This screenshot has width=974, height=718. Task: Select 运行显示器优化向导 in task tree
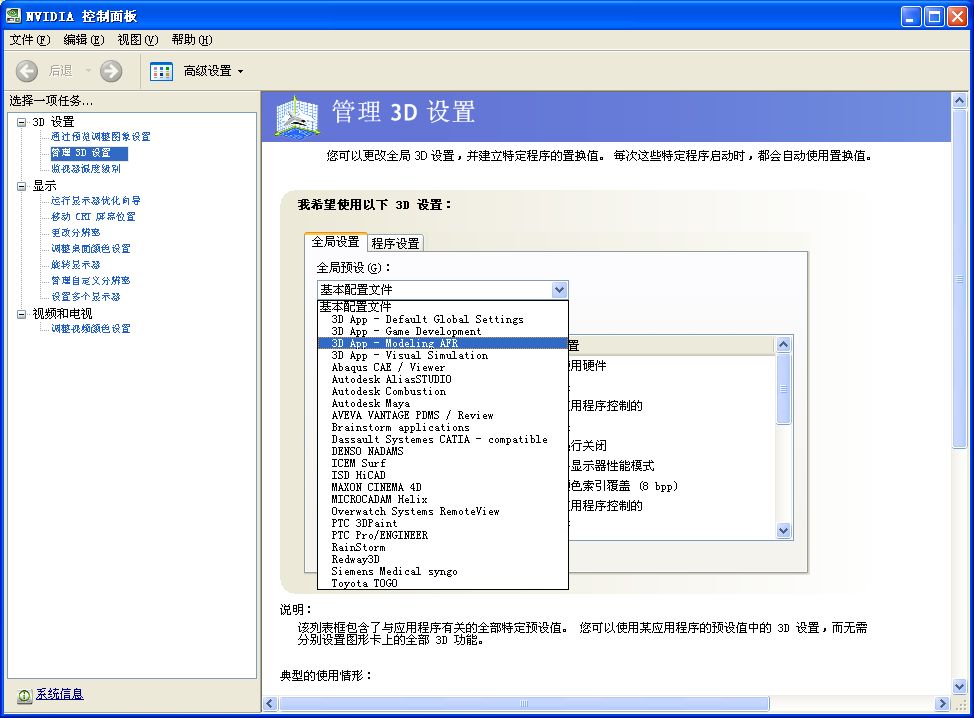point(96,201)
